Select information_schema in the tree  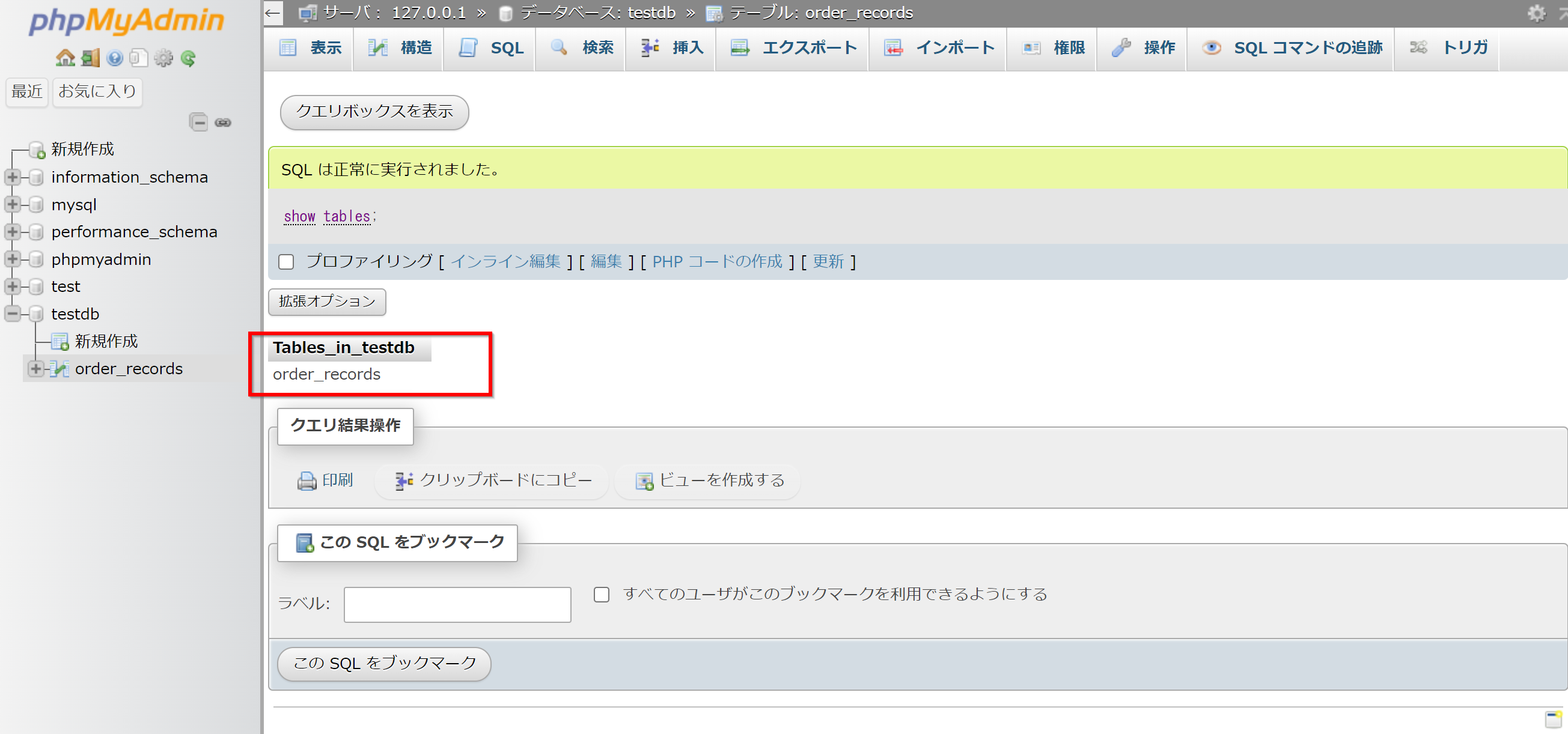130,177
